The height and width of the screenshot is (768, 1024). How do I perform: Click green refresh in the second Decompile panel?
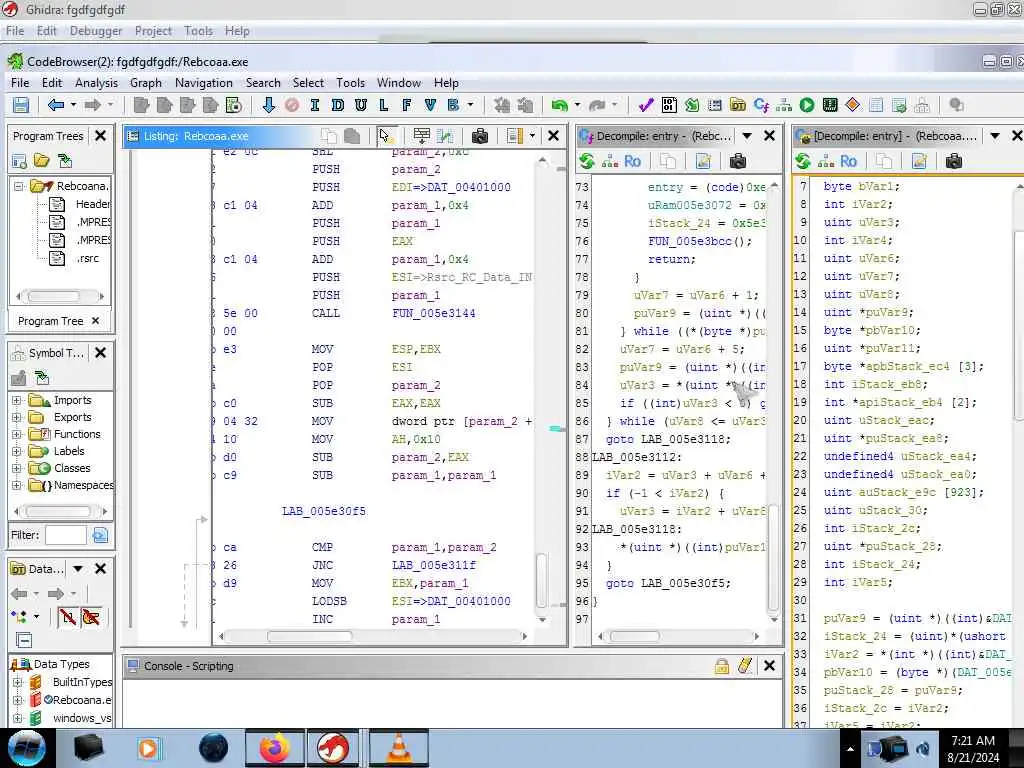click(803, 161)
